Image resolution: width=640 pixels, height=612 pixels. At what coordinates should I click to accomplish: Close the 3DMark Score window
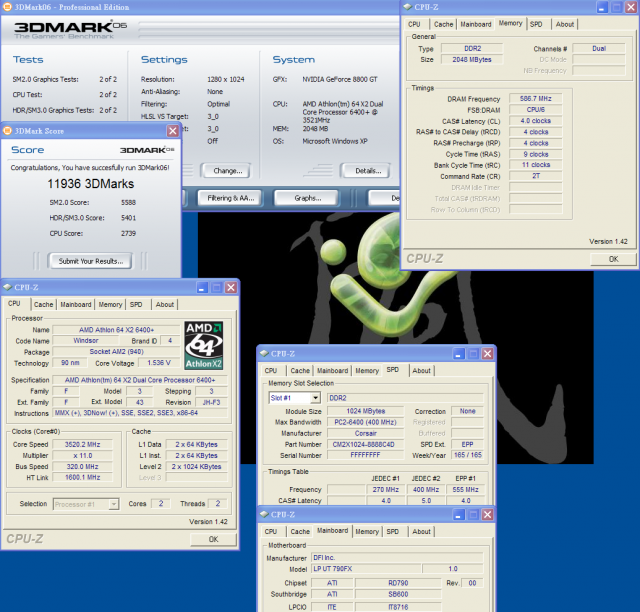pos(173,131)
